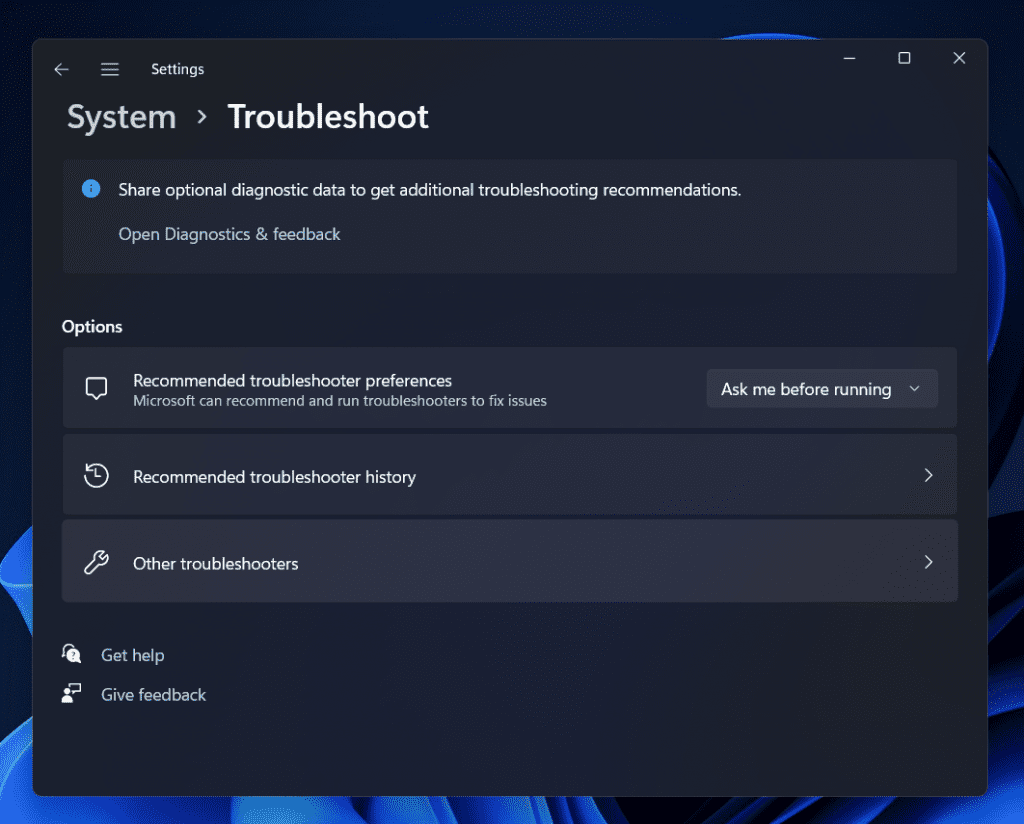Screen dimensions: 1024x824
Task: Click the Get help headset icon
Action: [71, 654]
